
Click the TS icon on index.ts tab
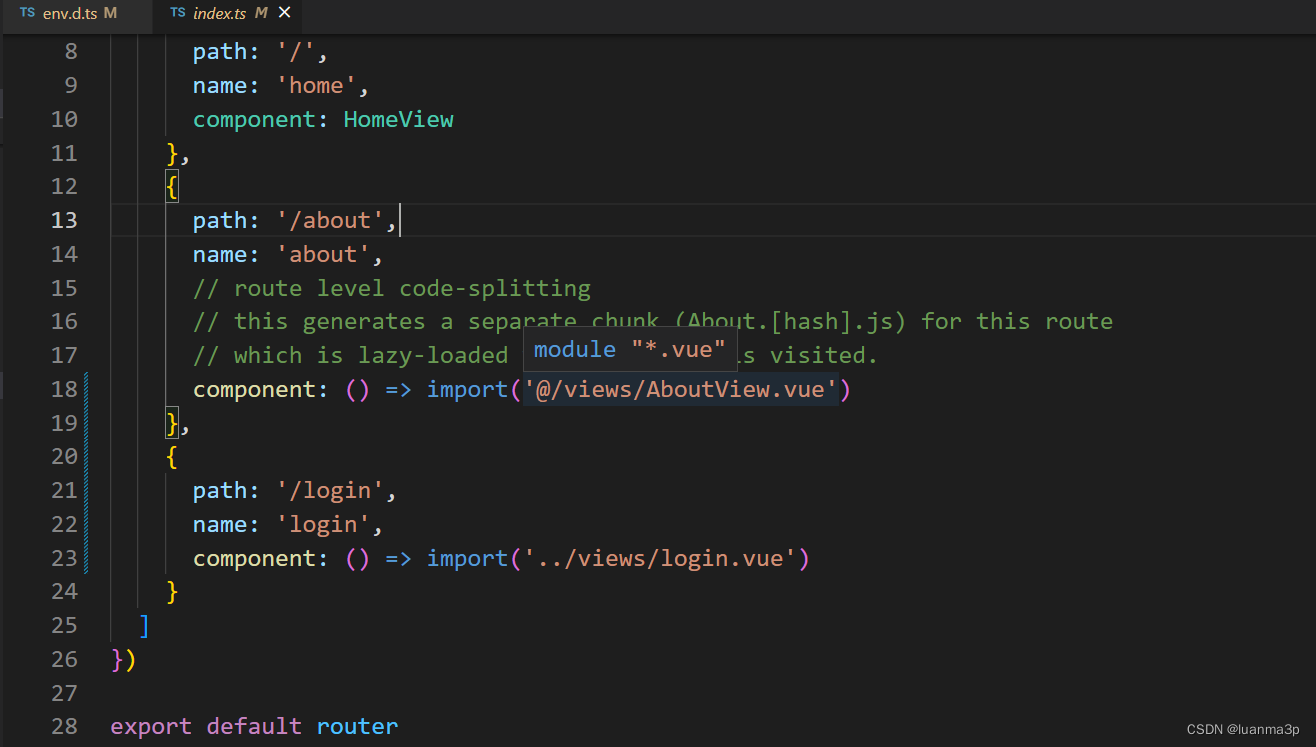(178, 13)
